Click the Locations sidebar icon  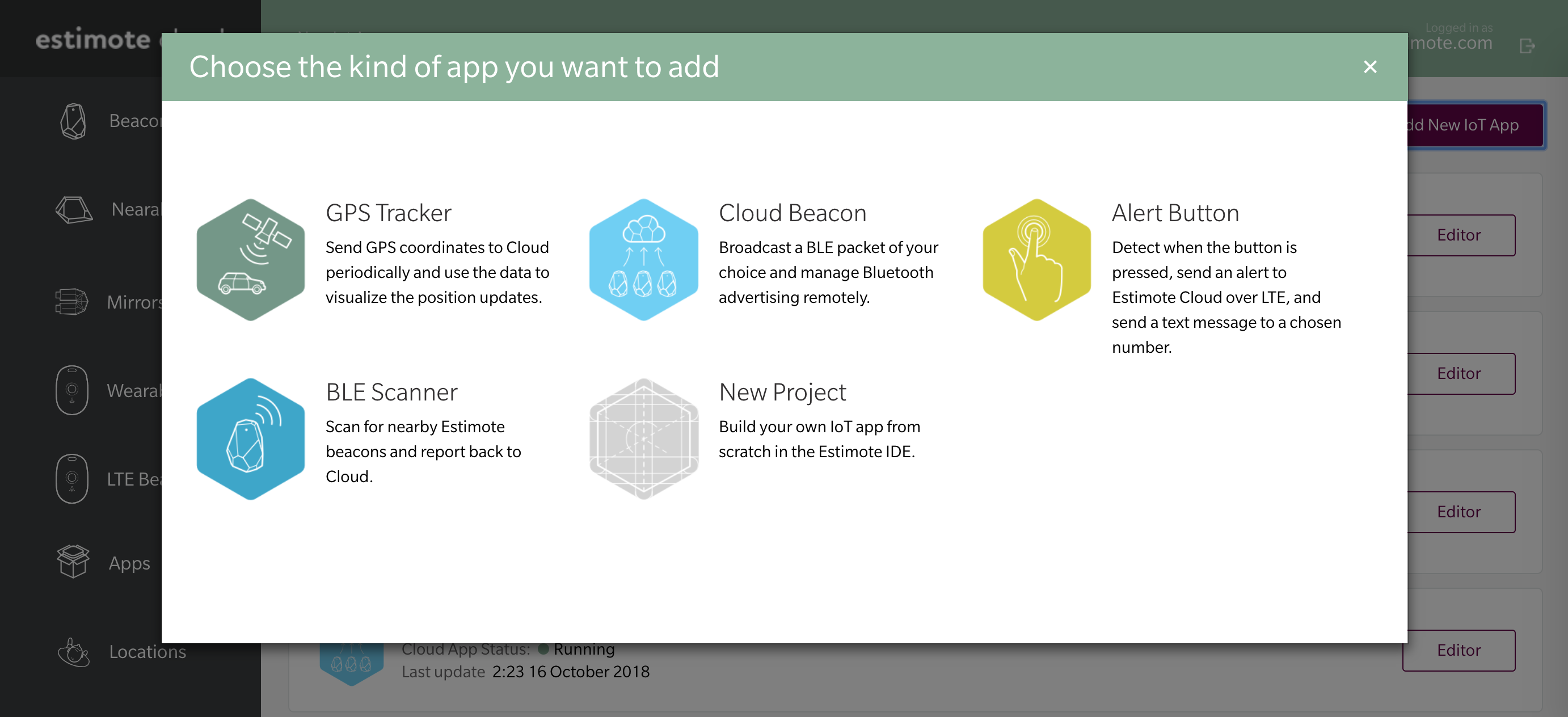[74, 652]
